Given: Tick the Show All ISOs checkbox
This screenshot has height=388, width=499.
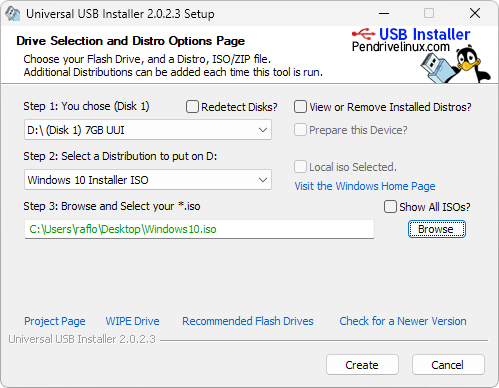Looking at the screenshot, I should click(390, 207).
